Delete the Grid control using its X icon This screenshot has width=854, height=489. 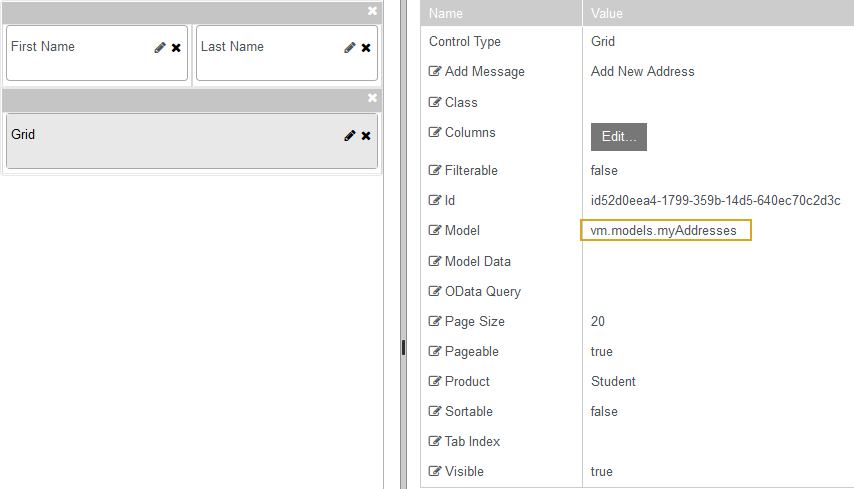[366, 136]
